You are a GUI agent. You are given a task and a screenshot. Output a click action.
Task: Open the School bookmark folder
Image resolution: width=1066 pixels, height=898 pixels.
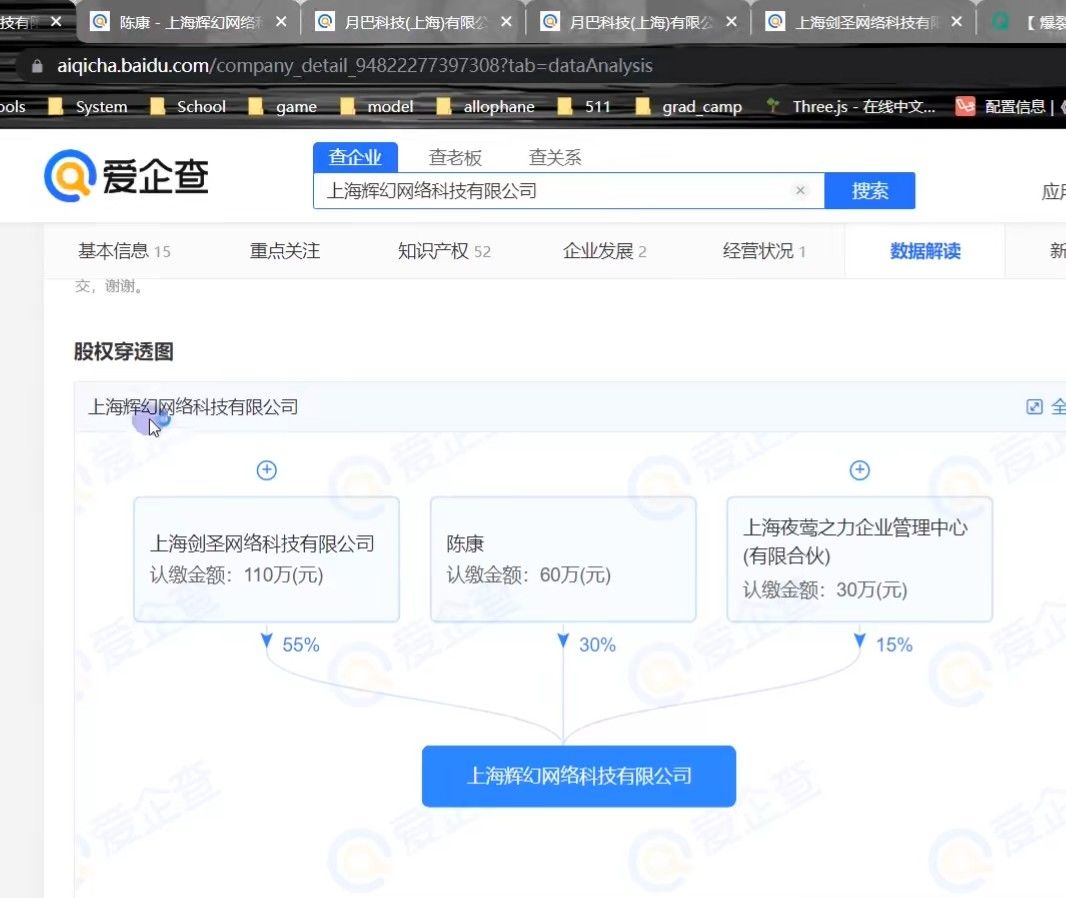coord(188,107)
